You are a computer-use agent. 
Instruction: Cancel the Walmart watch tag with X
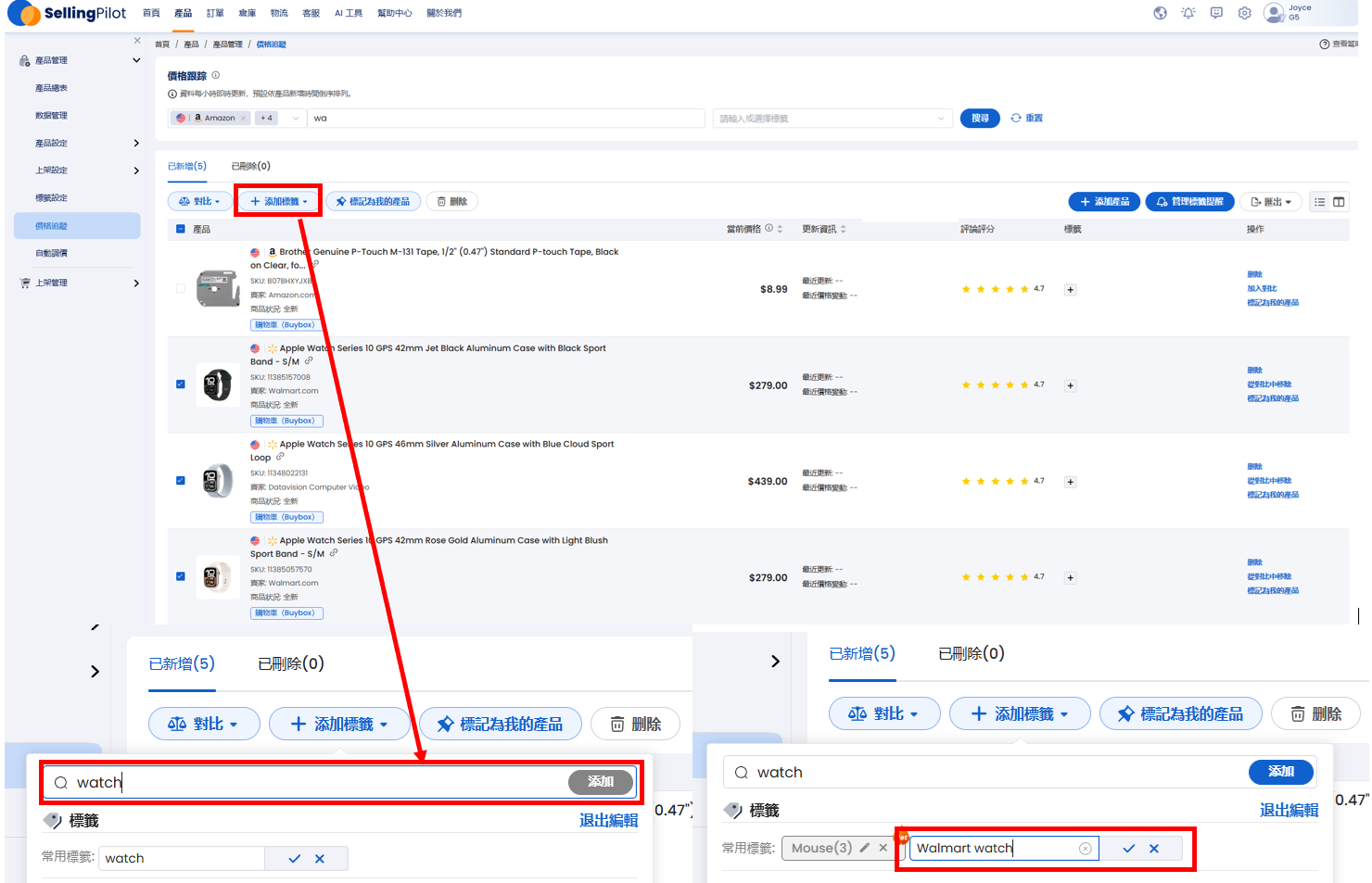pyautogui.click(x=1154, y=849)
